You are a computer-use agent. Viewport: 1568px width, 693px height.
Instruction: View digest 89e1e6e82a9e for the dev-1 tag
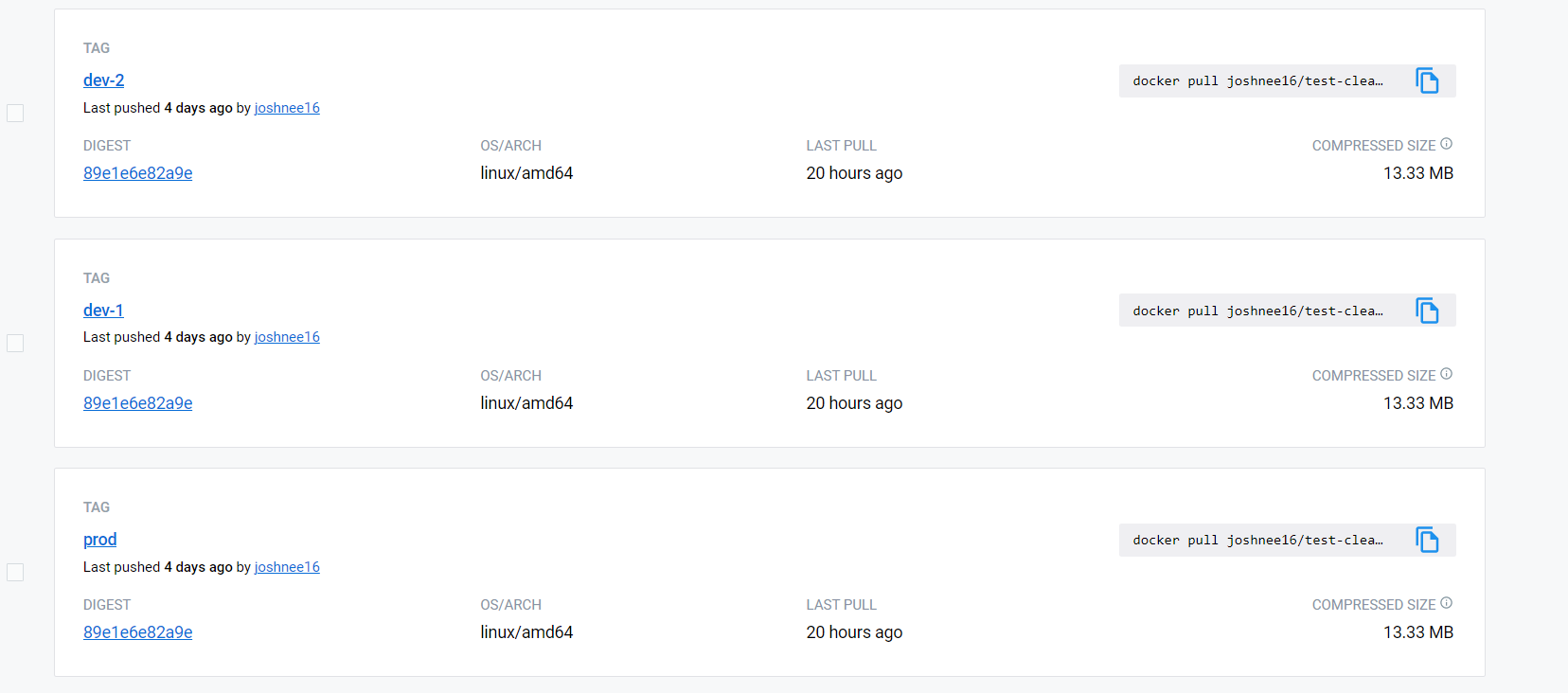pyautogui.click(x=137, y=402)
